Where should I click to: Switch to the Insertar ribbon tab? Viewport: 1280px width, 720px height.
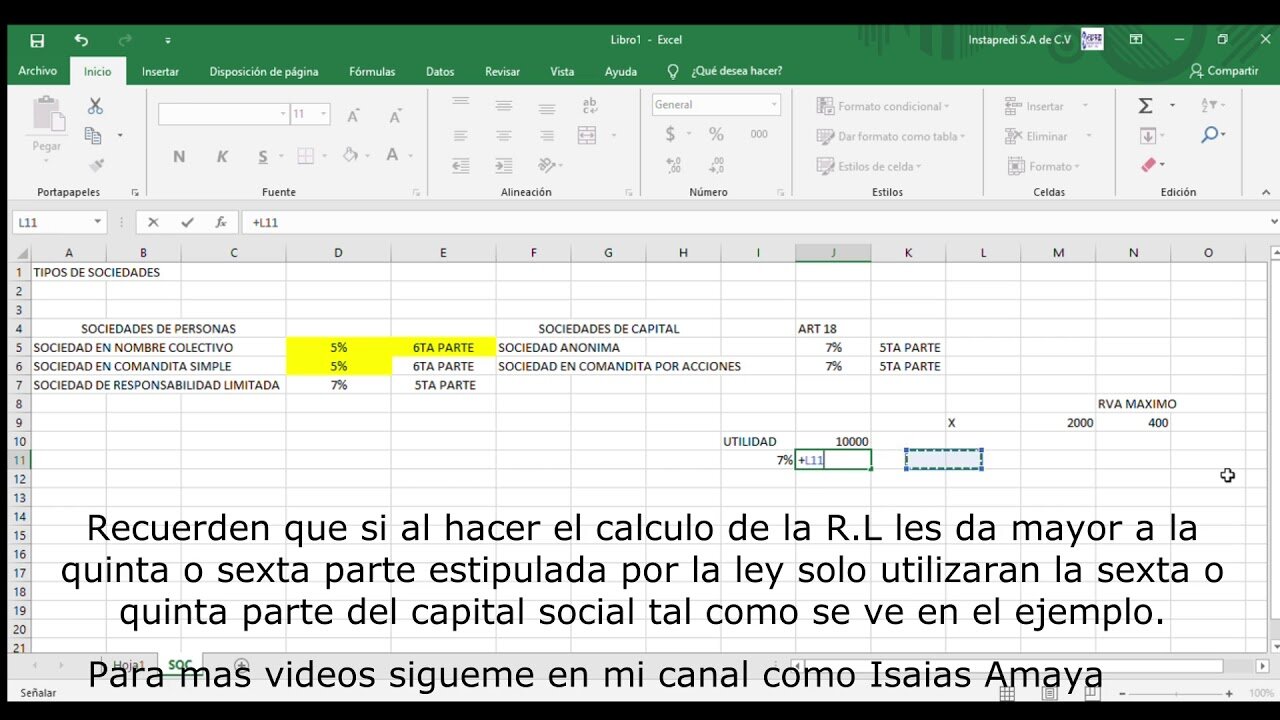(160, 71)
